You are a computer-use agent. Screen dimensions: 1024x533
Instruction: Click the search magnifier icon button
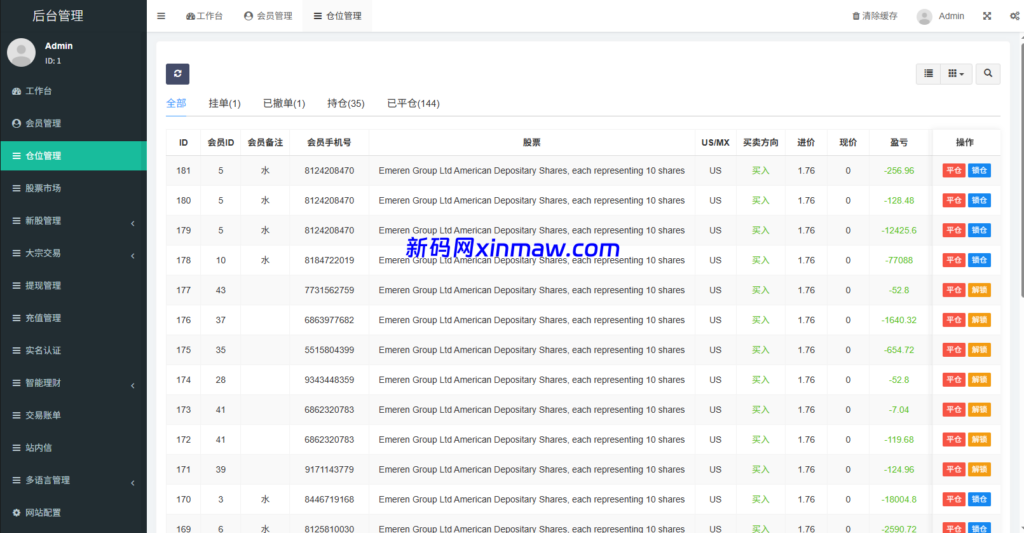click(988, 74)
